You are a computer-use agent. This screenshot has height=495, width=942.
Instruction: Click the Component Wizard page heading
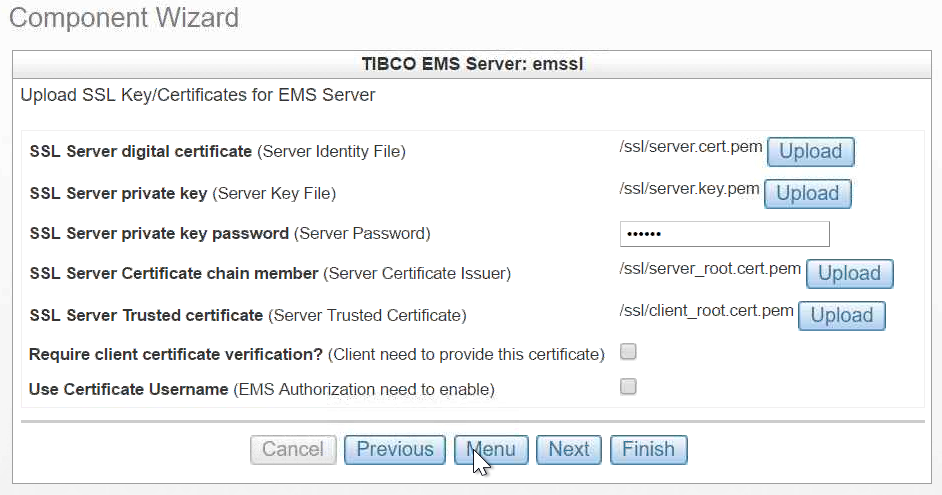coord(124,18)
